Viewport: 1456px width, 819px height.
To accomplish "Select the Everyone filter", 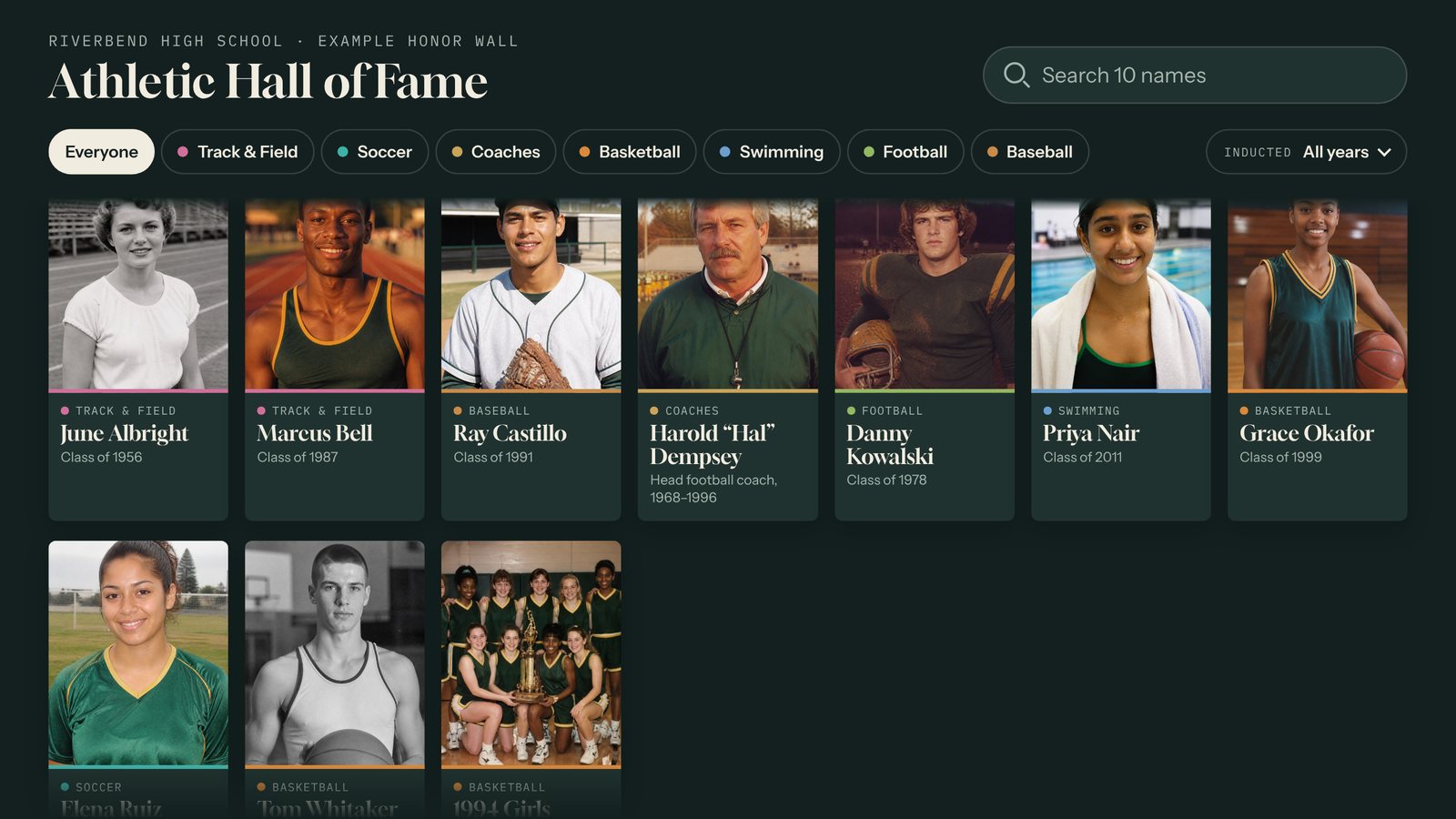I will coord(101,152).
